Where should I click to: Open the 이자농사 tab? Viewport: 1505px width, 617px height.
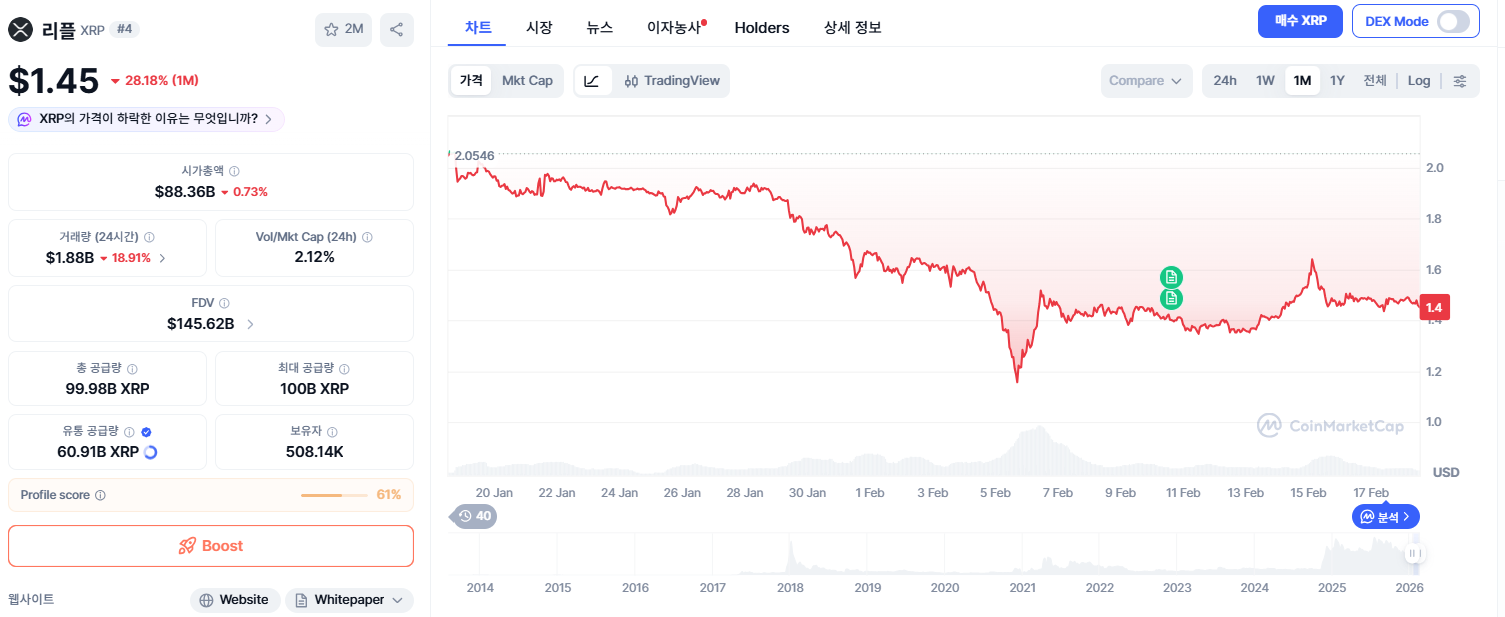tap(675, 28)
